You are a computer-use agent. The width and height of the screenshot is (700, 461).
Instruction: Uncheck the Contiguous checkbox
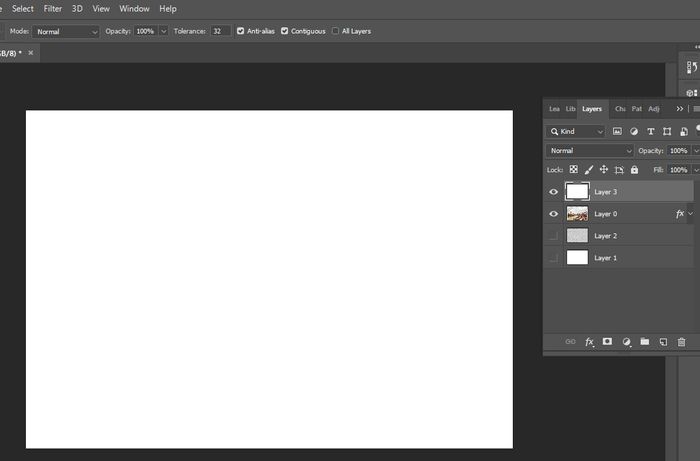point(284,31)
